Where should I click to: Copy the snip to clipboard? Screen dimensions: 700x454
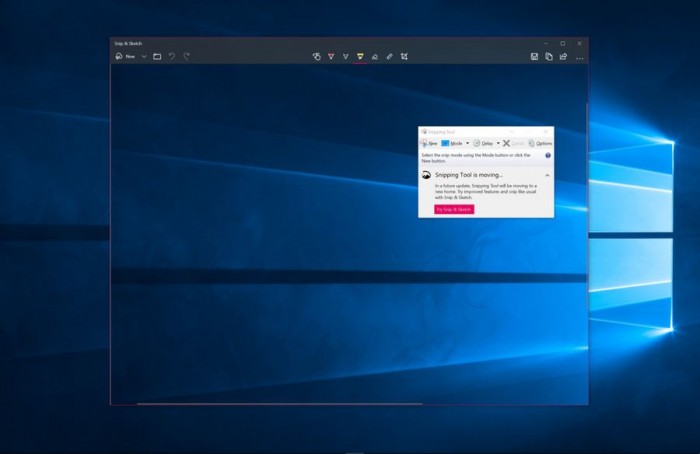click(x=549, y=56)
